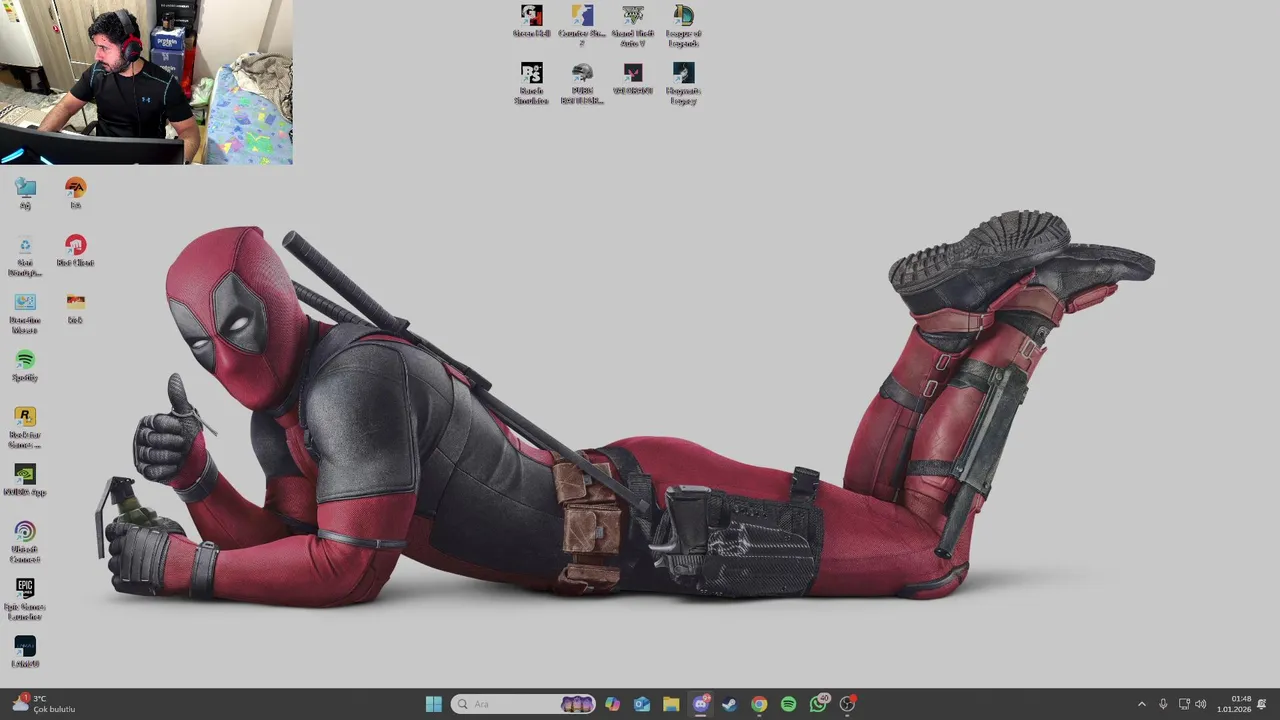Screen dimensions: 1280x720
Task: Open the Control Panel (Denetim Masası) icon
Action: (x=25, y=313)
